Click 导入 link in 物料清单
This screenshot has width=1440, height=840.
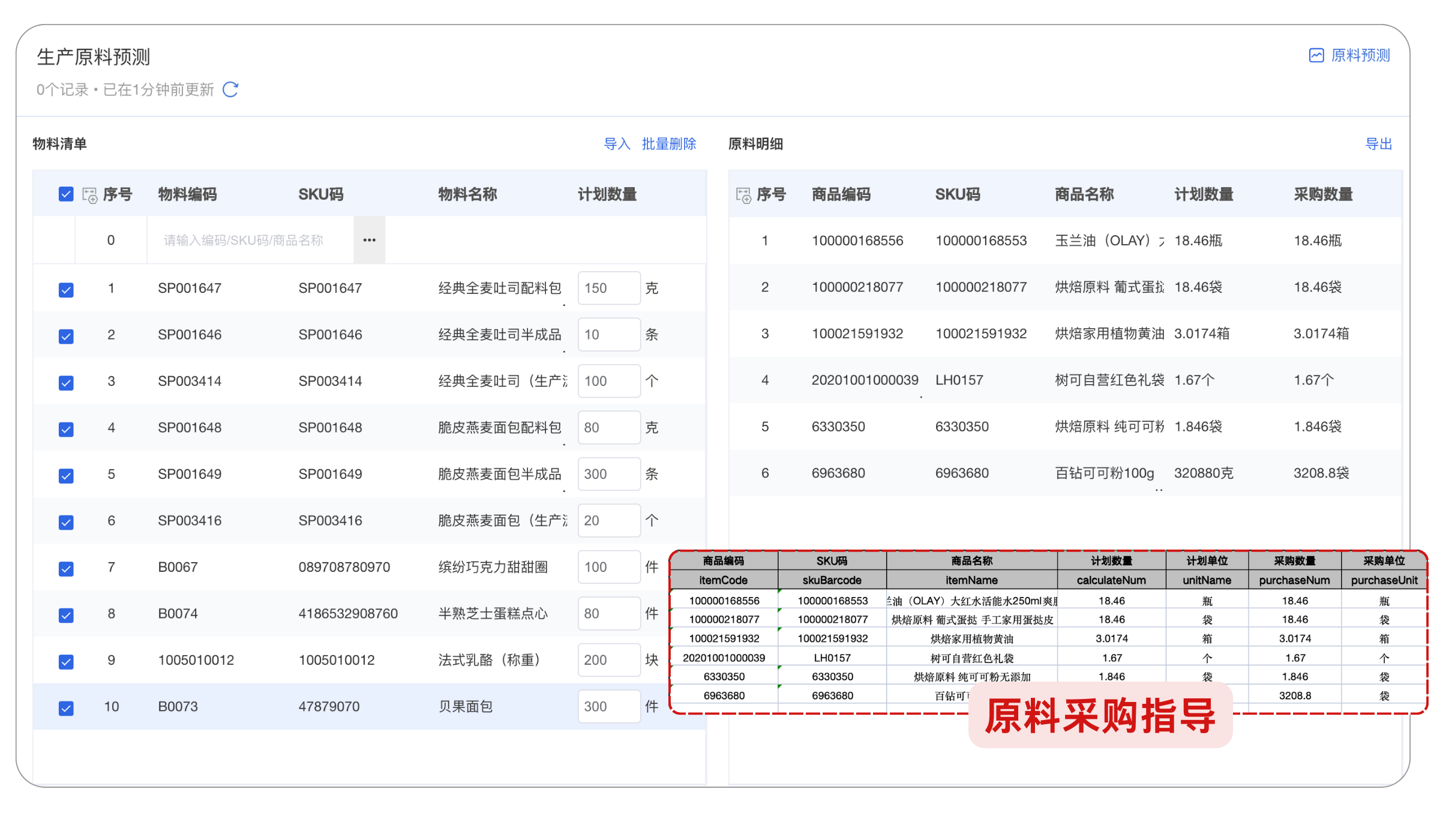(x=616, y=144)
